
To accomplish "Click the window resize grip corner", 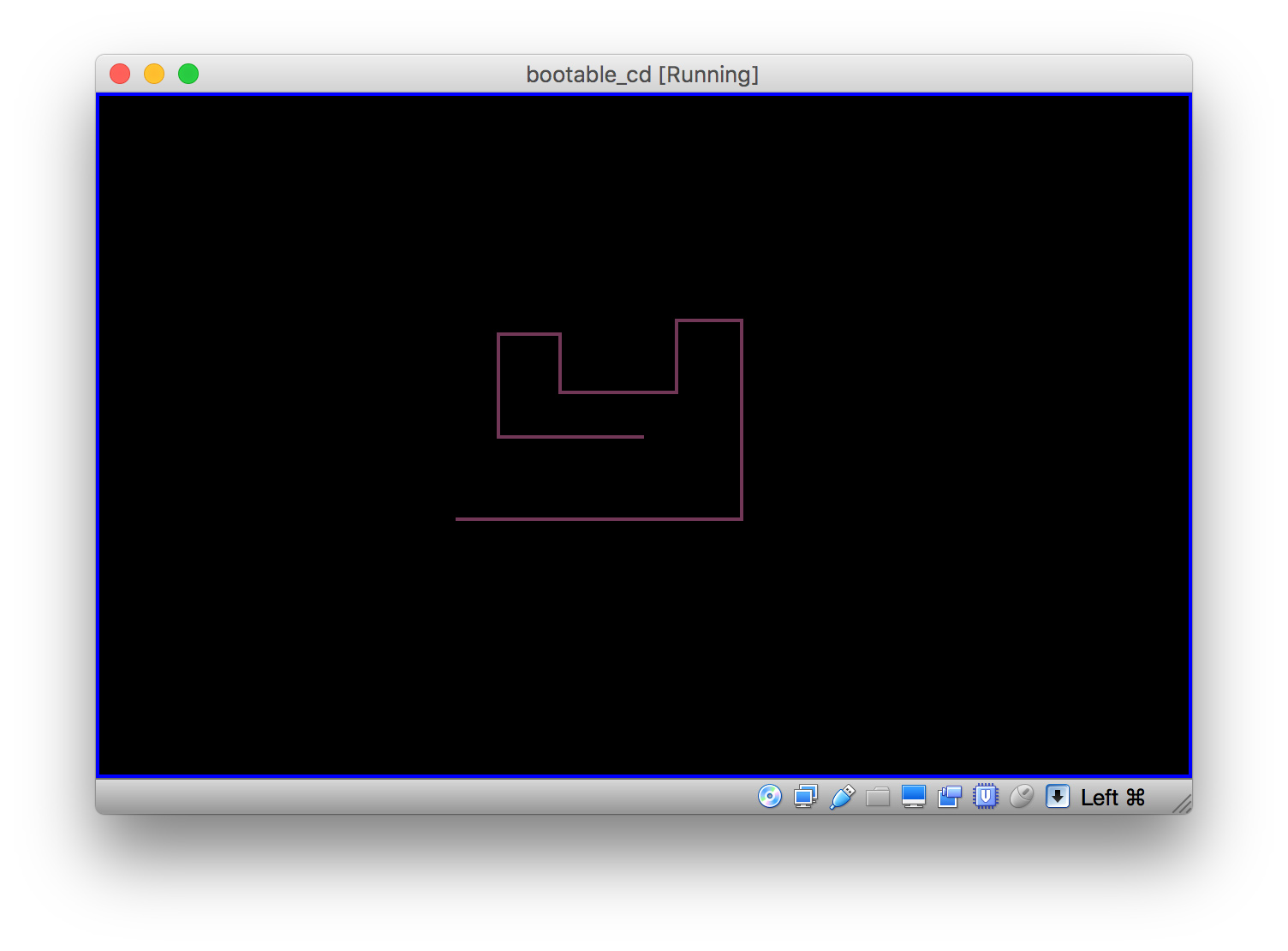I will [x=1183, y=804].
